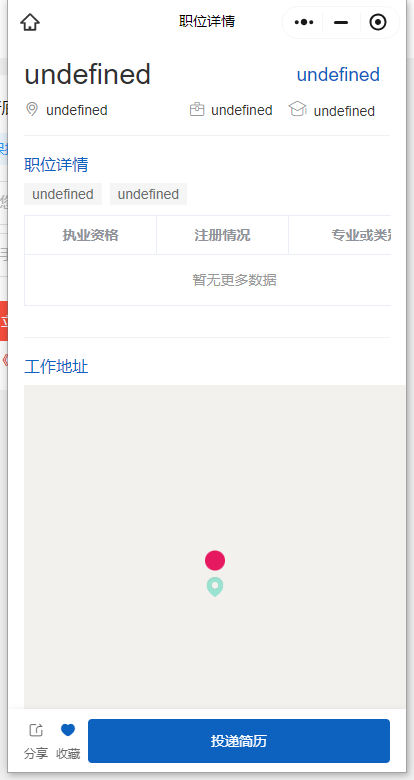Go to home via the house icon

coord(30,22)
